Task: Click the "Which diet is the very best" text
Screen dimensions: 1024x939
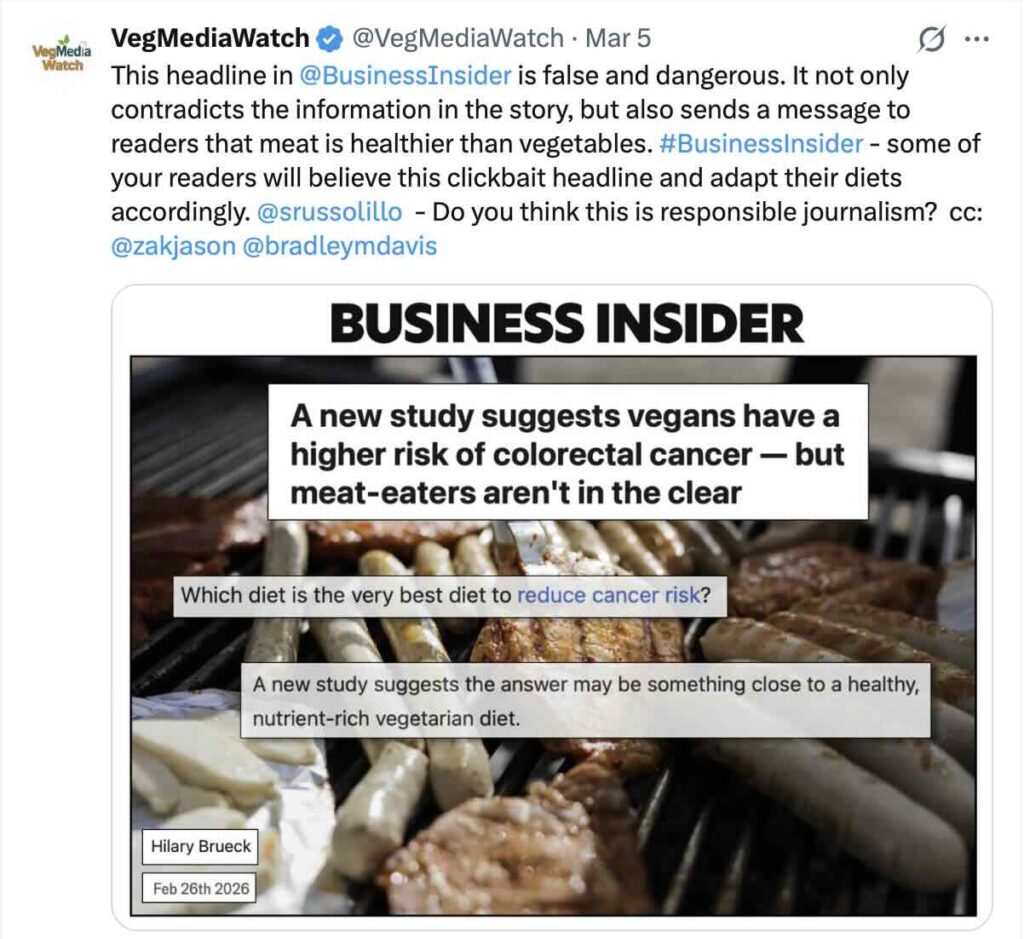Action: tap(346, 596)
